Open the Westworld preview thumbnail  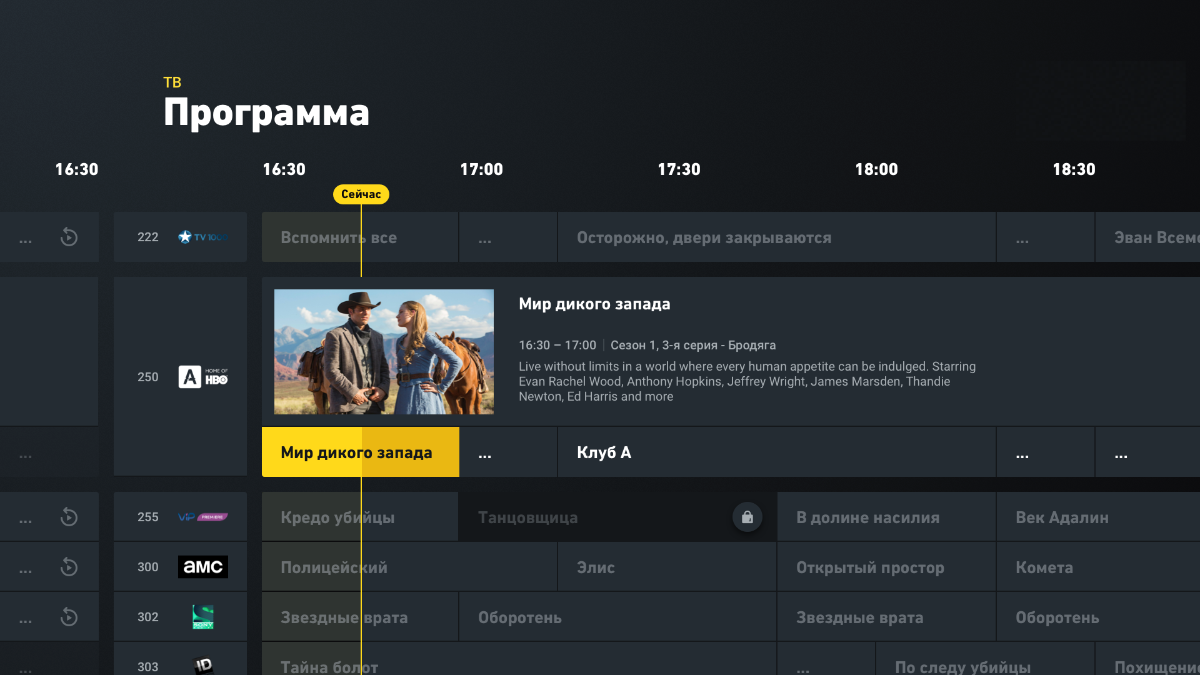384,352
